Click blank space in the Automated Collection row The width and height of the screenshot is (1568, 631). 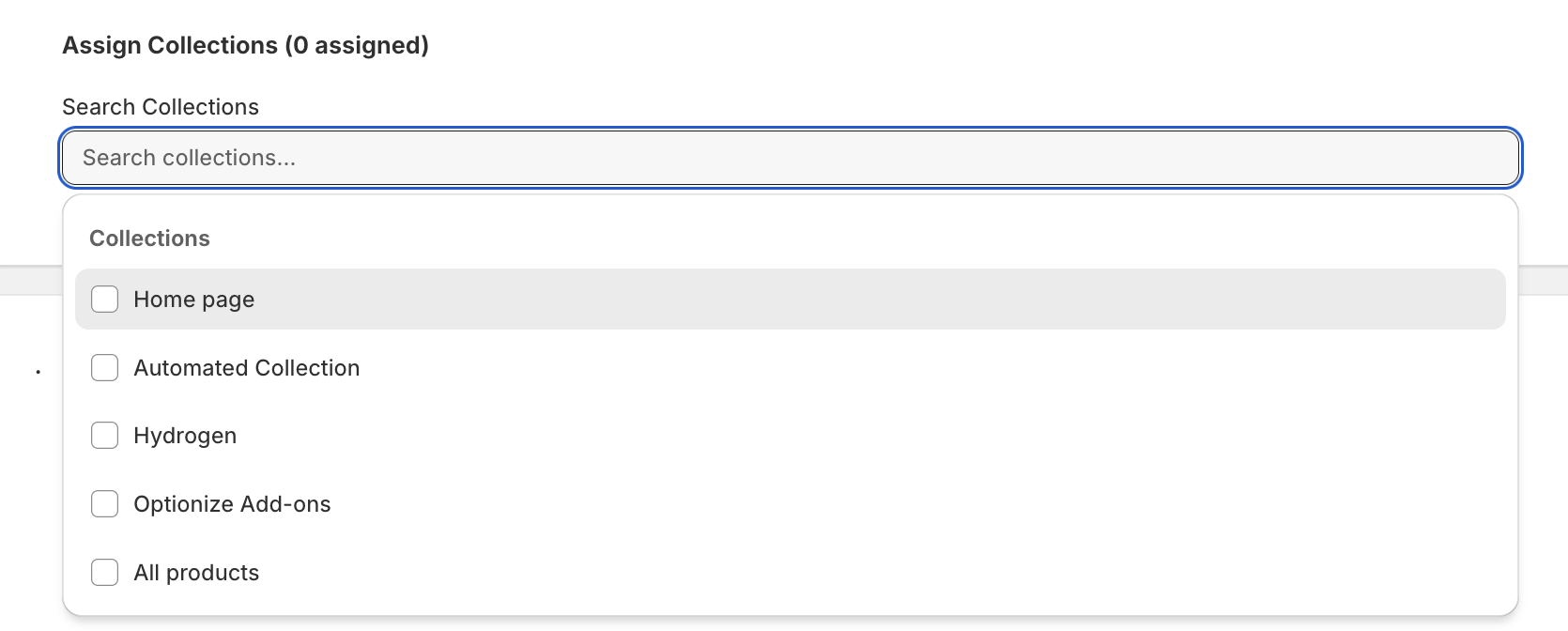(845, 368)
